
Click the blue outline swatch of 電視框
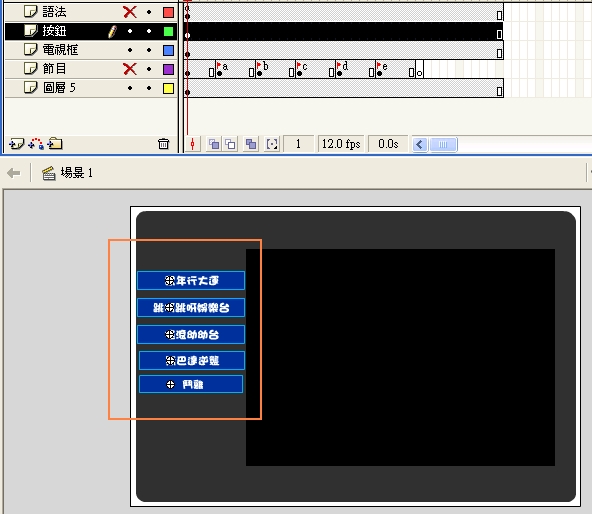[168, 50]
